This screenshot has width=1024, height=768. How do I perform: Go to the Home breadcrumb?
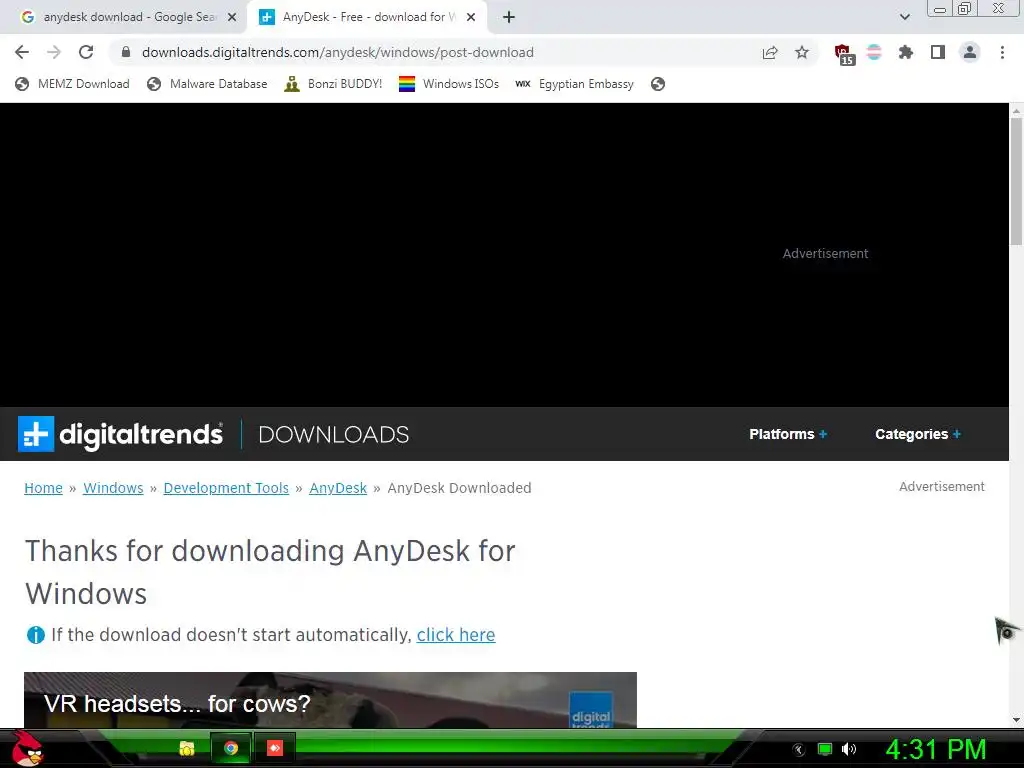click(43, 488)
